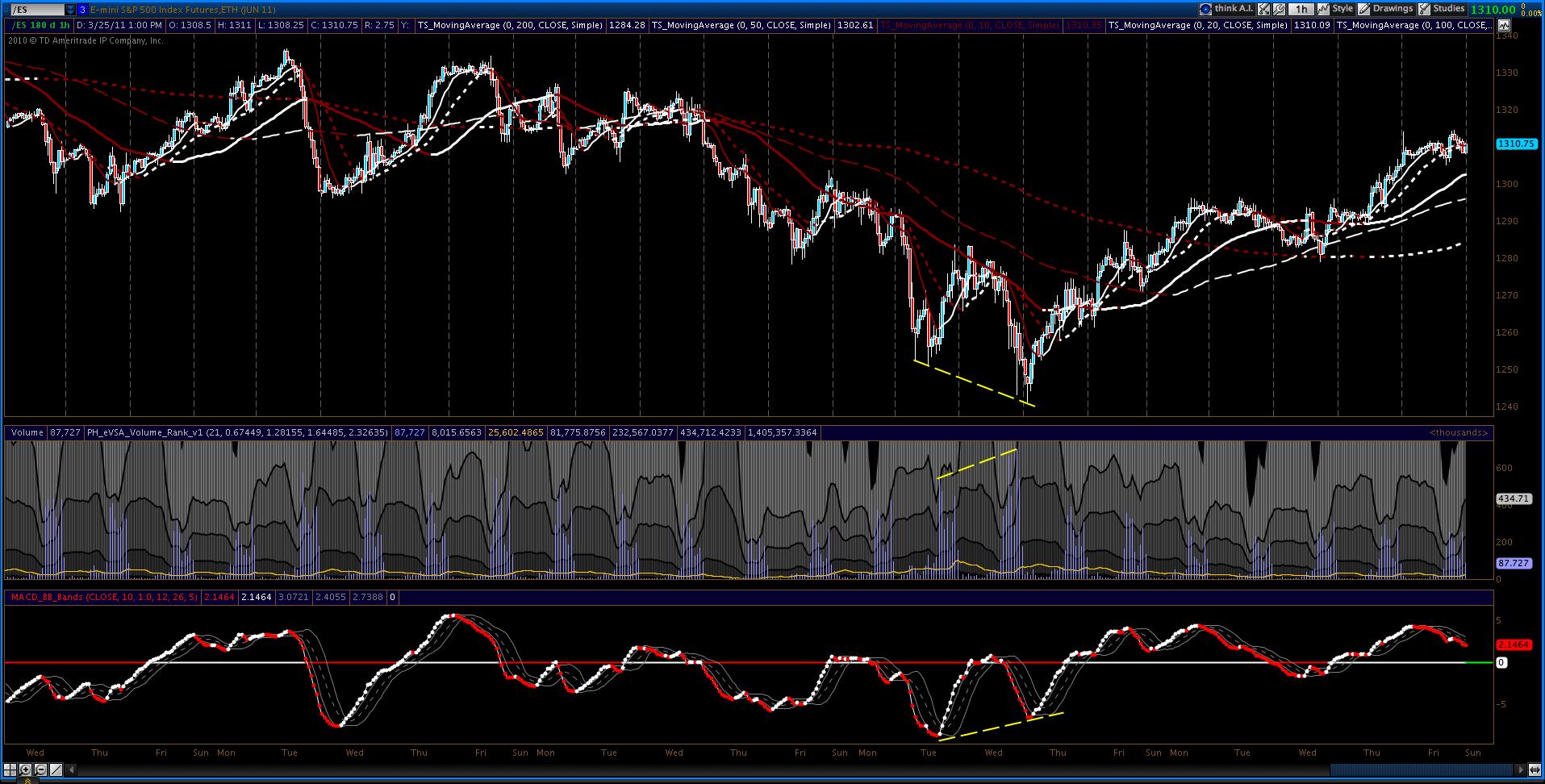Viewport: 1545px width, 784px height.
Task: Click the Volume label in lower panel
Action: click(x=27, y=432)
